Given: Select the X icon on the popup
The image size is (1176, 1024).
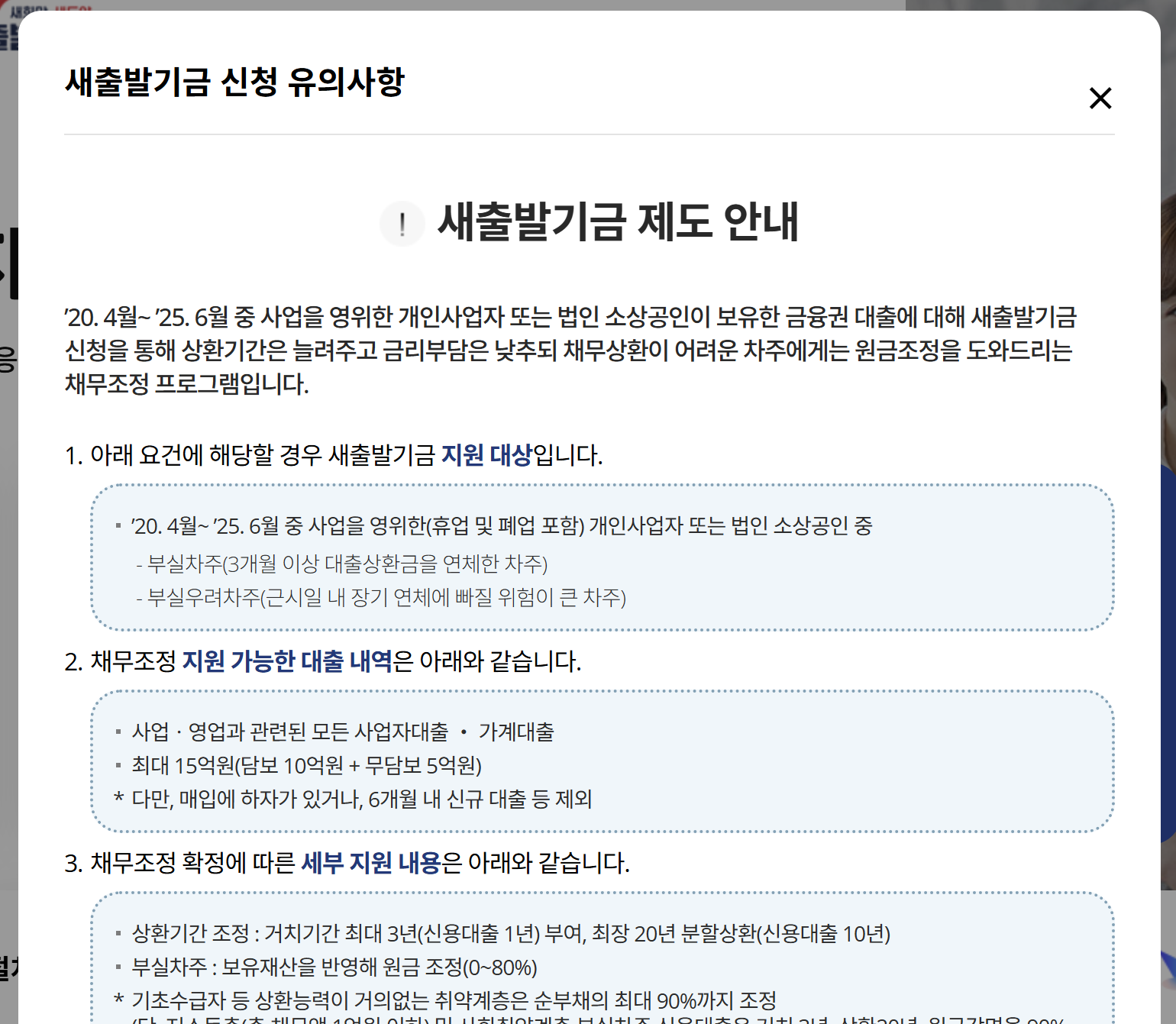Looking at the screenshot, I should 1100,99.
